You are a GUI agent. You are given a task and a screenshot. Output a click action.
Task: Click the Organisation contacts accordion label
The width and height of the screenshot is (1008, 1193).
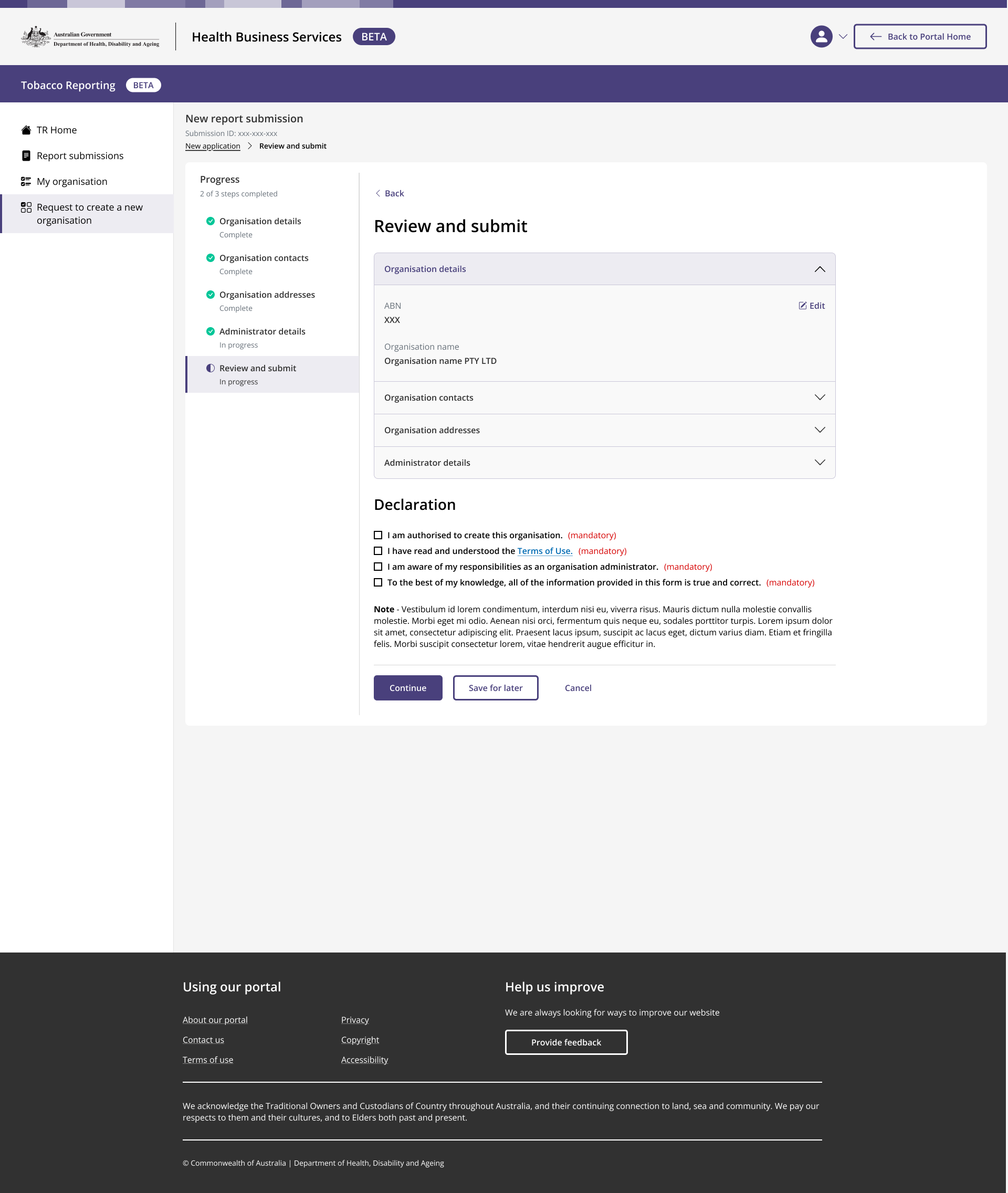428,398
